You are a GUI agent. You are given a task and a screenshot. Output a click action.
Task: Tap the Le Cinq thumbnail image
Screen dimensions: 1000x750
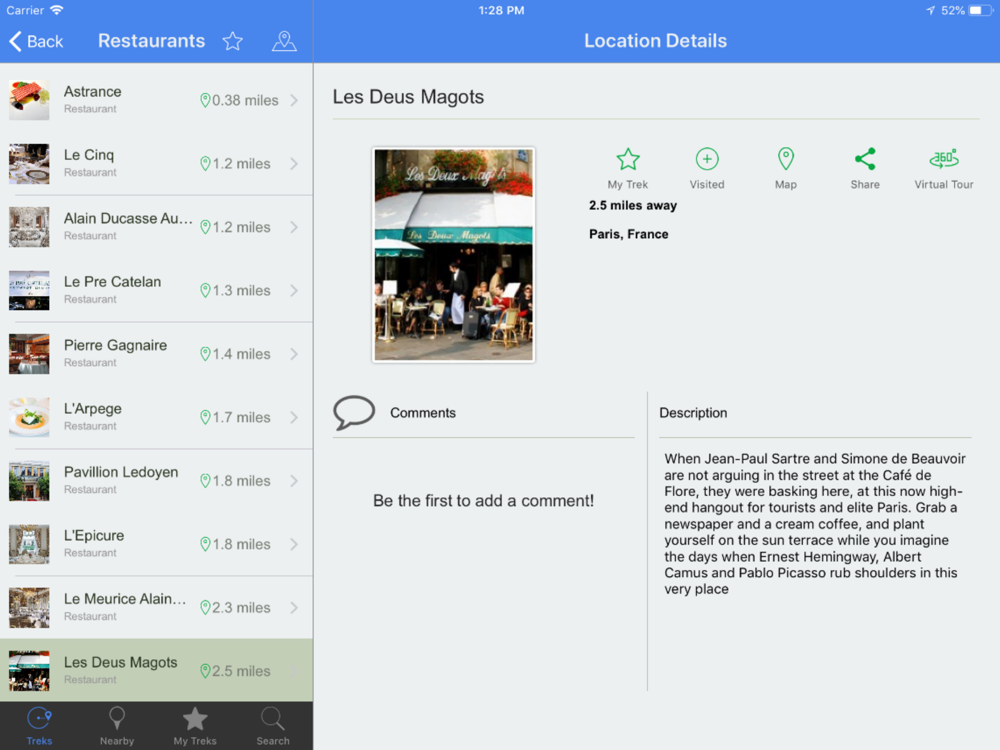(29, 163)
